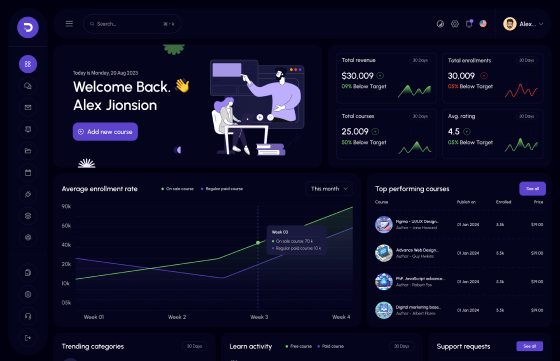Change language via the flag icon
560x361 pixels.
[483, 24]
